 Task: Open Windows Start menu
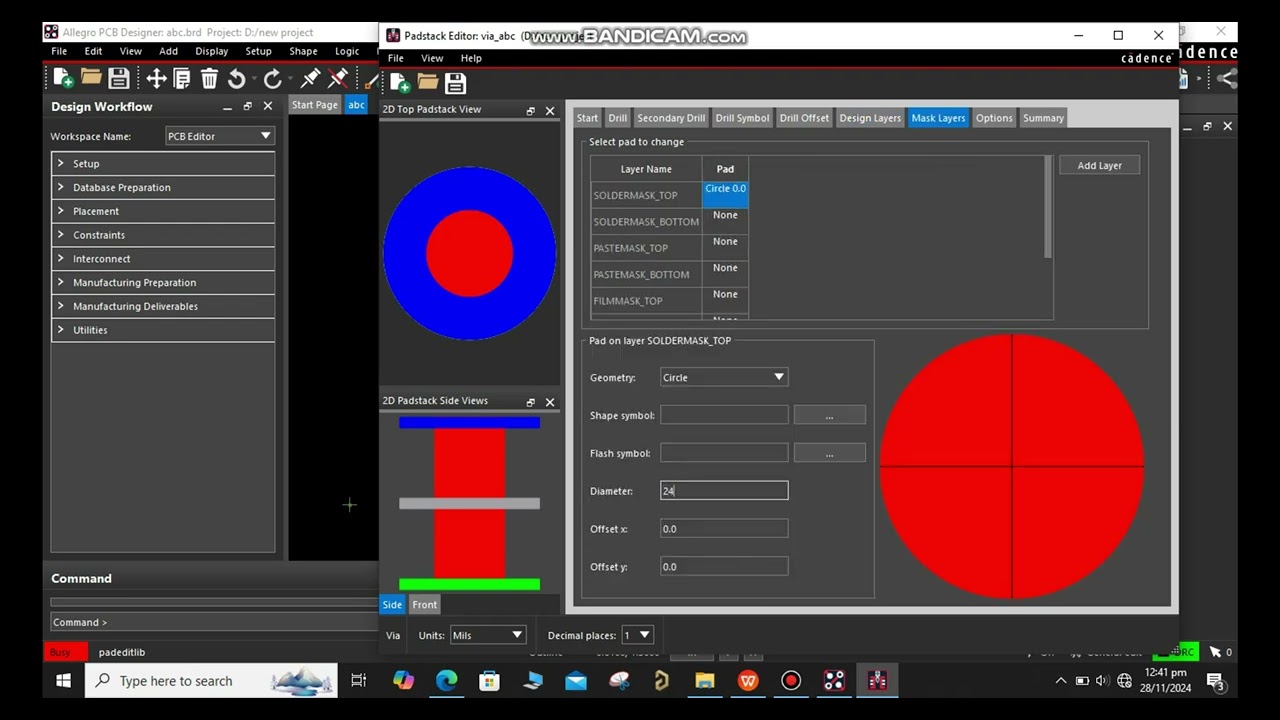coord(63,681)
